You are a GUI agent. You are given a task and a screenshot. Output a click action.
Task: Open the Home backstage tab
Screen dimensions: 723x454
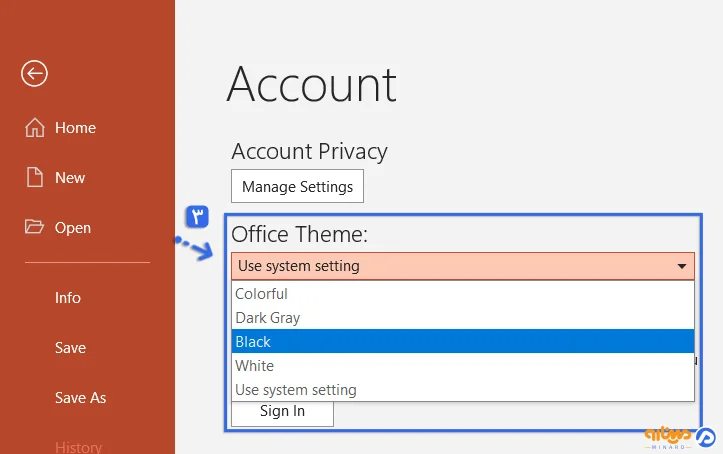coord(75,128)
